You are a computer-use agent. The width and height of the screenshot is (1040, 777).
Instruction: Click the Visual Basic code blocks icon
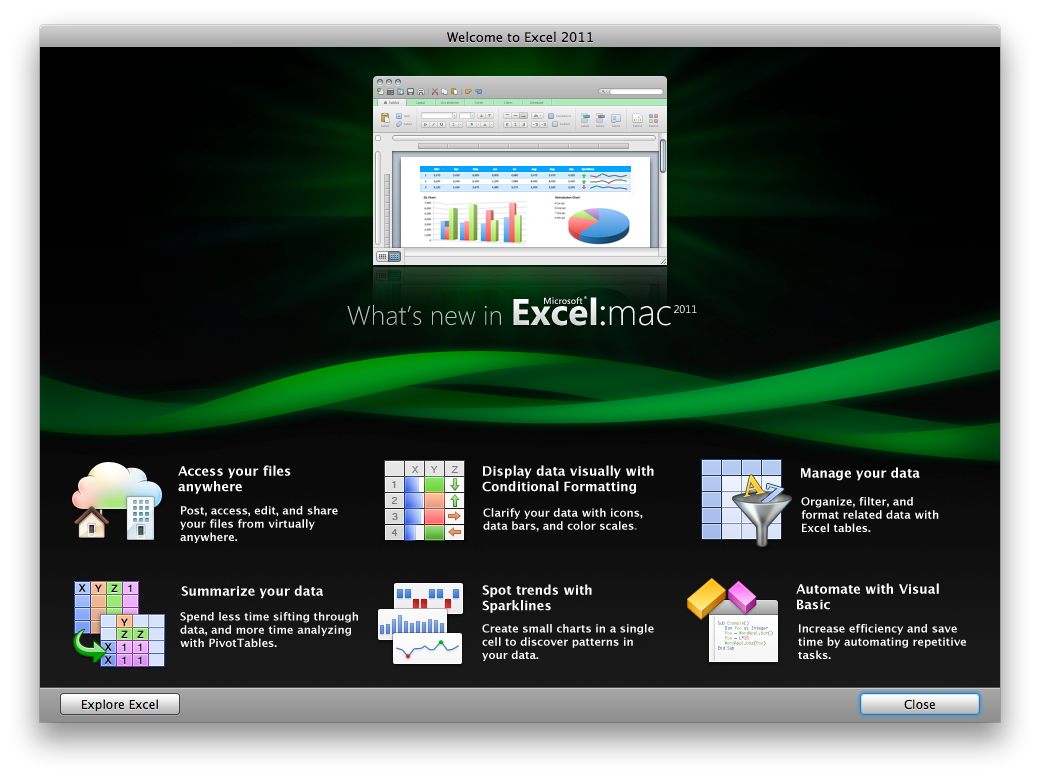733,620
